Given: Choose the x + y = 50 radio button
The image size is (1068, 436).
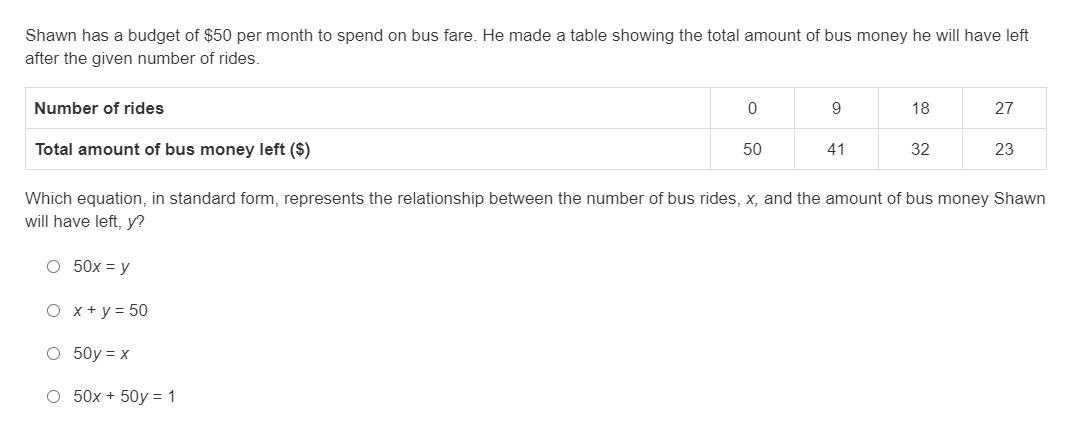Looking at the screenshot, I should (53, 311).
